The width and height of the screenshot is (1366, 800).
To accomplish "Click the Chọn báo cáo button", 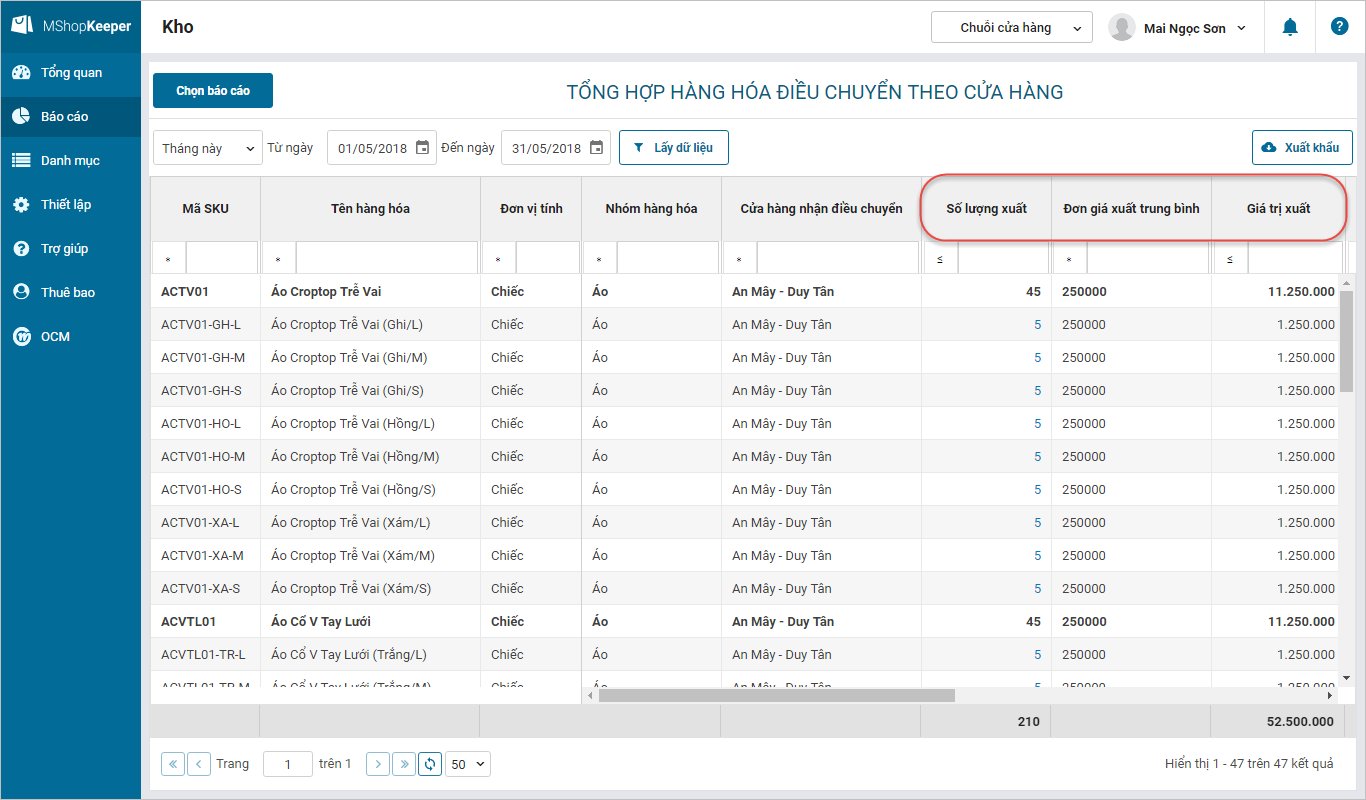I will pyautogui.click(x=213, y=91).
